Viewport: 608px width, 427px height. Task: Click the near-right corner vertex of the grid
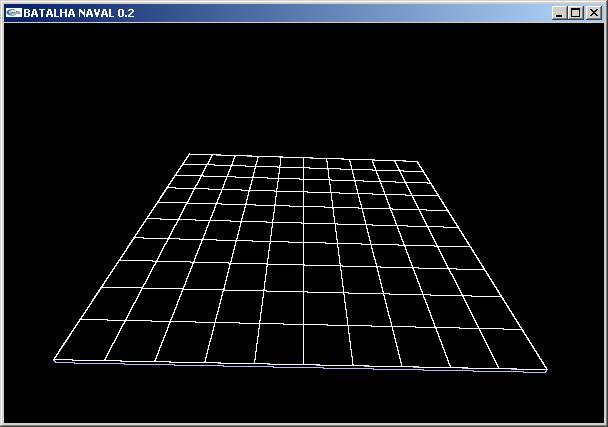click(547, 370)
